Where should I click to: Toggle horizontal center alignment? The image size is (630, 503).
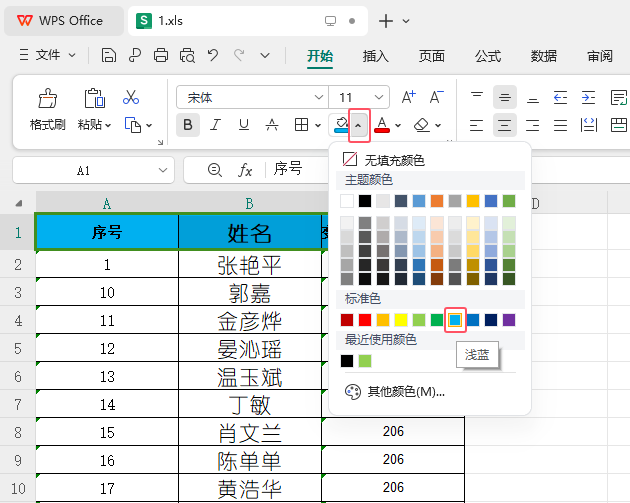tap(505, 125)
